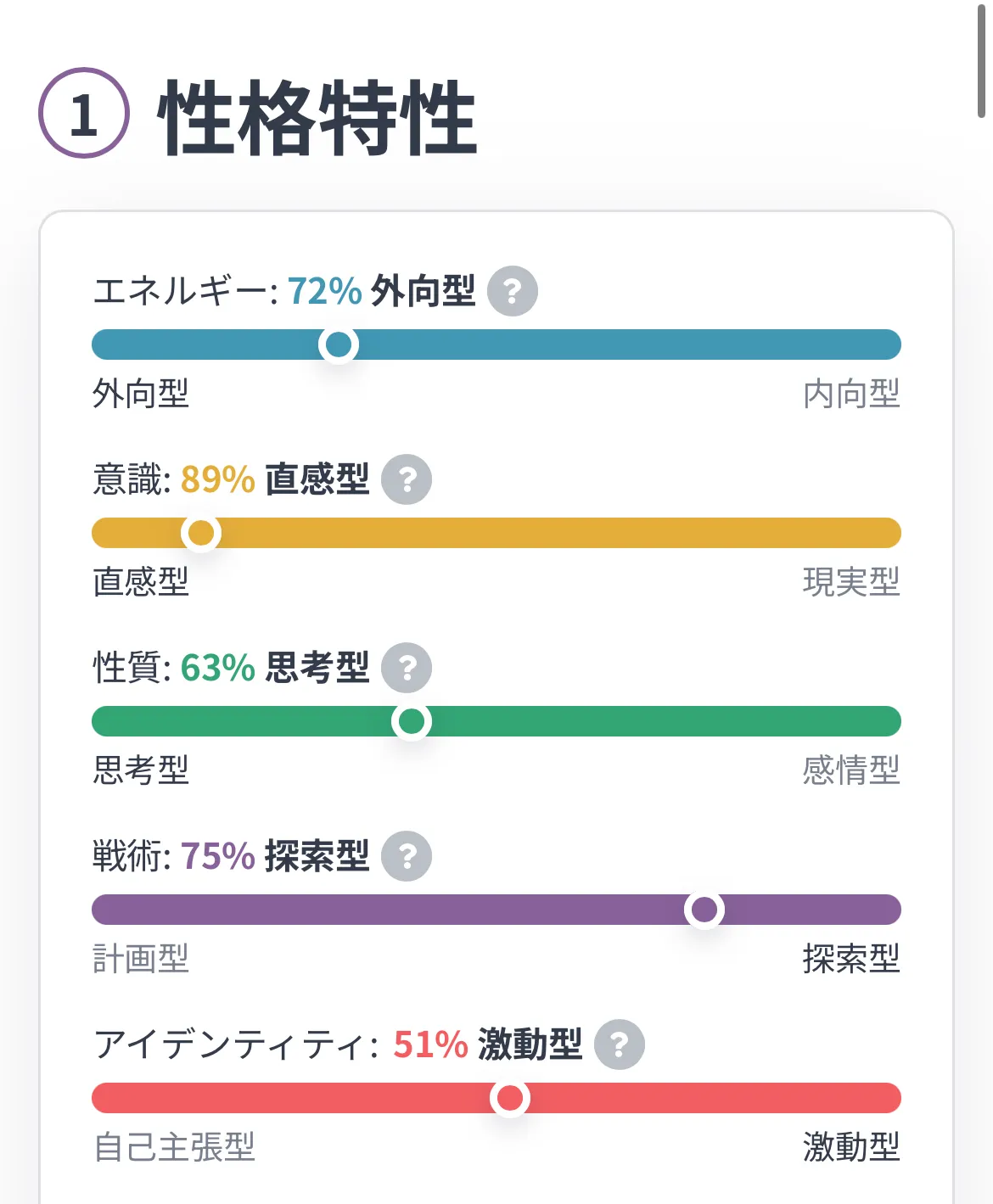Open the help icon beside 探索型 heading
993x1204 pixels.
click(407, 856)
